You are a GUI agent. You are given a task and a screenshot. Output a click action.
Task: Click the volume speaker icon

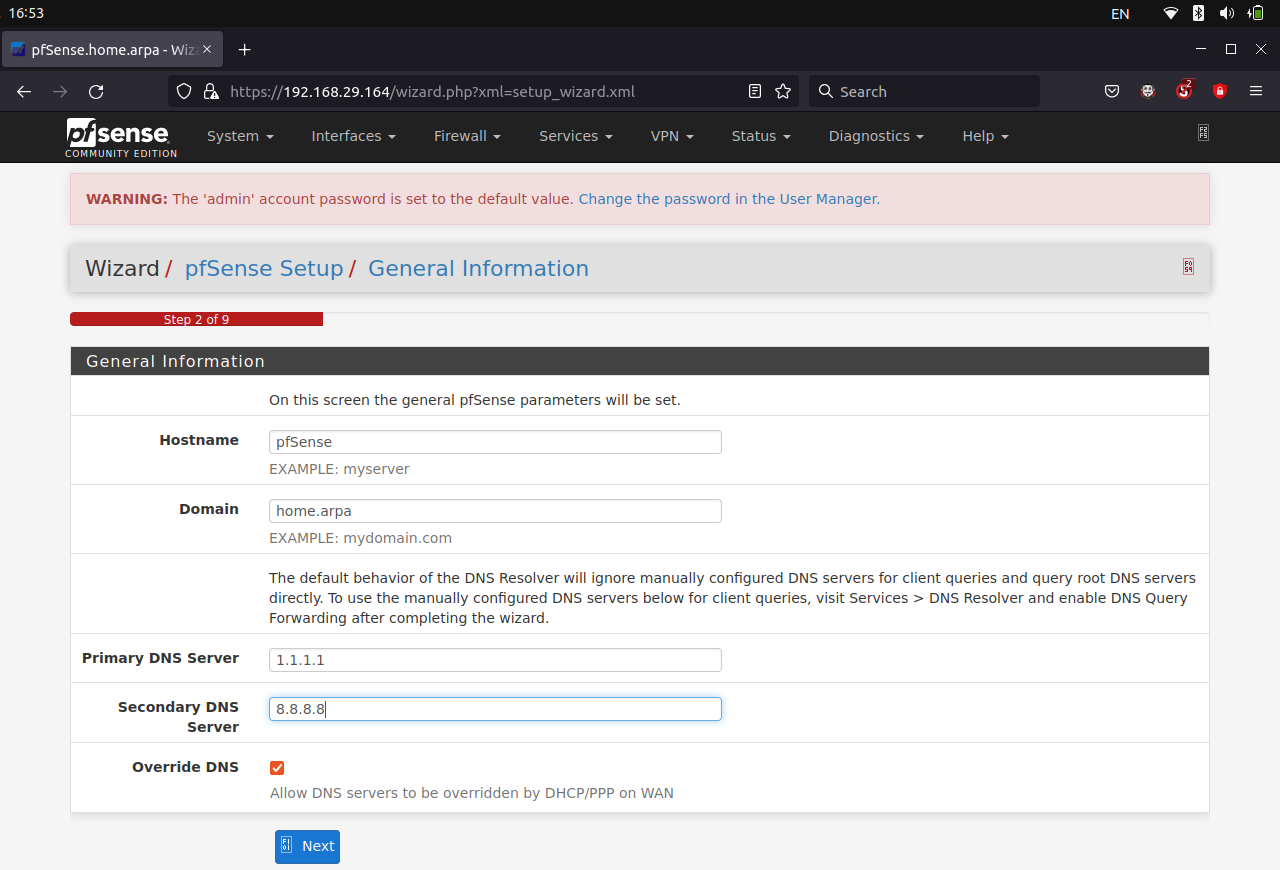pos(1226,13)
